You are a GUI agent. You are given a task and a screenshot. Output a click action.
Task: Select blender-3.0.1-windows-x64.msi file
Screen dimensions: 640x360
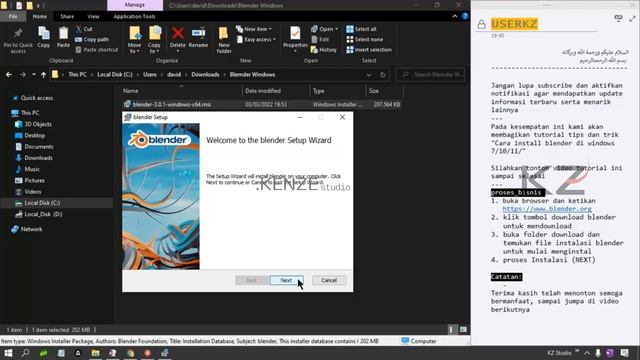pos(172,104)
